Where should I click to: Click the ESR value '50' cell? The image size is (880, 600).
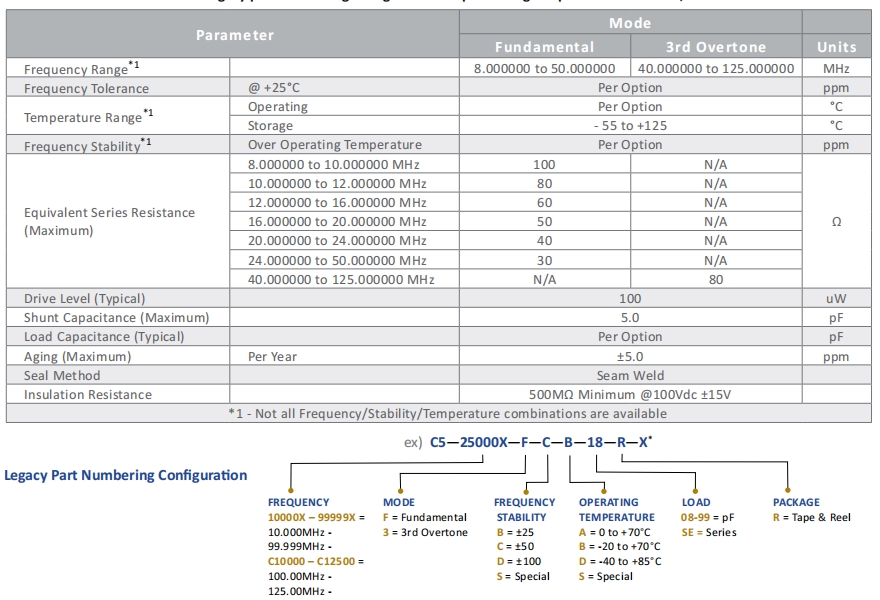pos(544,222)
